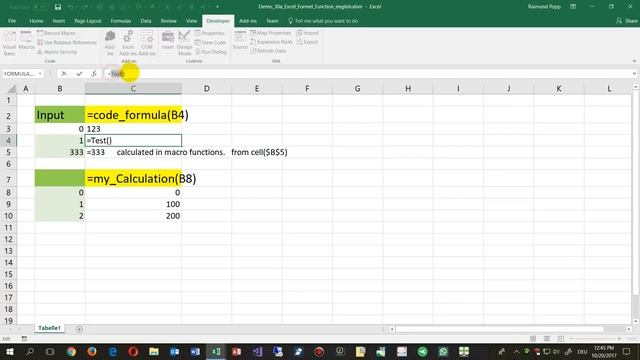Image resolution: width=640 pixels, height=360 pixels.
Task: Click Refresh Data in XML group
Action: [268, 51]
